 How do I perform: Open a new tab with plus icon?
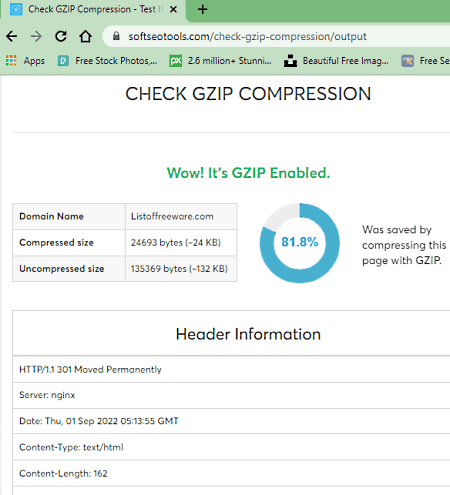pyautogui.click(x=202, y=9)
